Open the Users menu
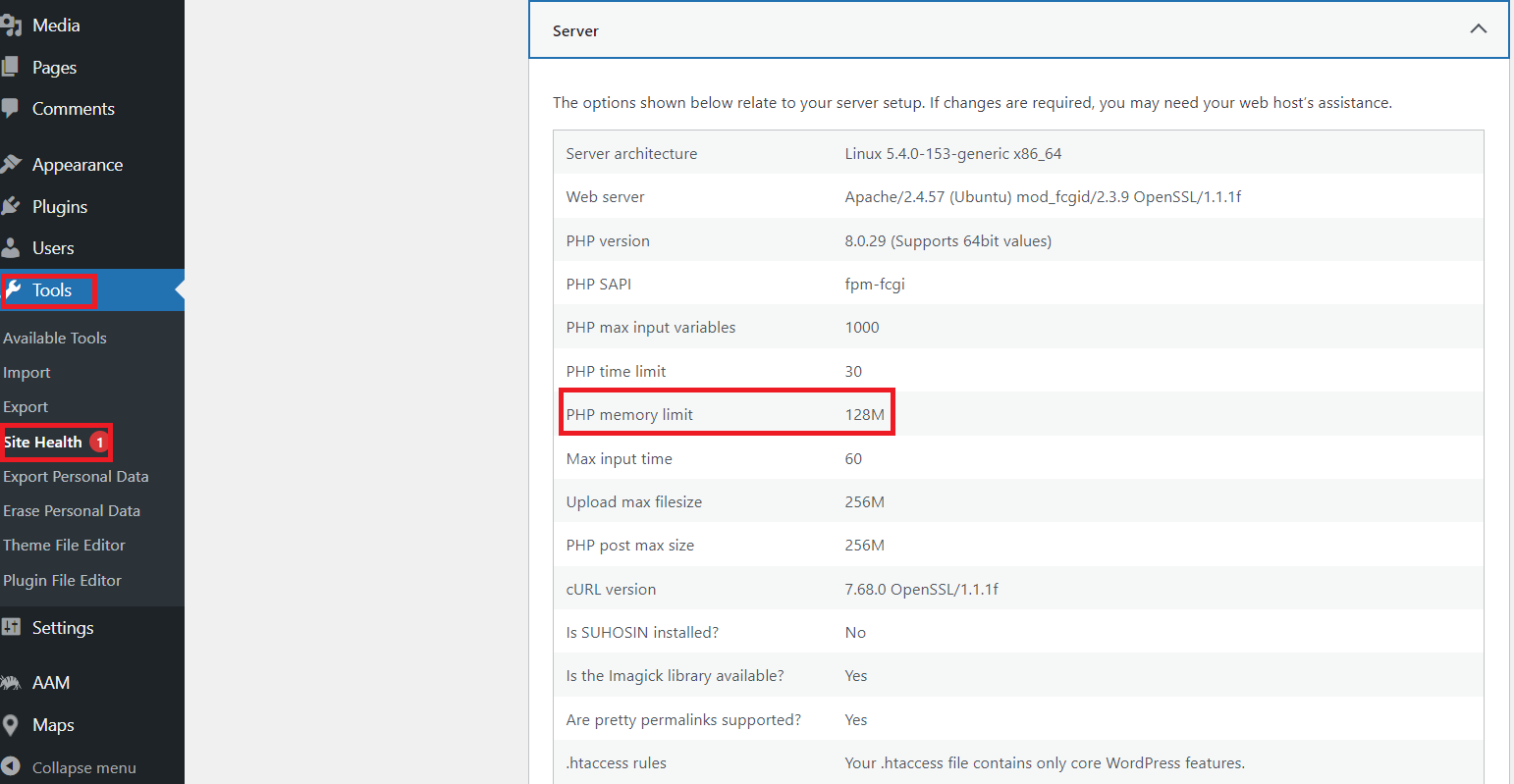This screenshot has width=1514, height=784. tap(53, 248)
